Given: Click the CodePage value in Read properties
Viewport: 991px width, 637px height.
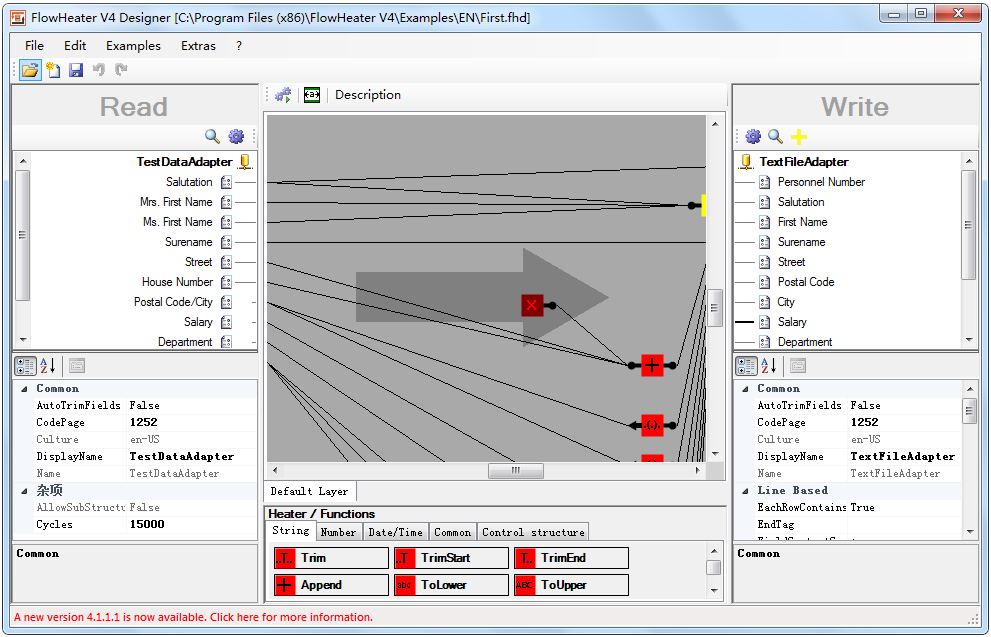Looking at the screenshot, I should pos(192,423).
